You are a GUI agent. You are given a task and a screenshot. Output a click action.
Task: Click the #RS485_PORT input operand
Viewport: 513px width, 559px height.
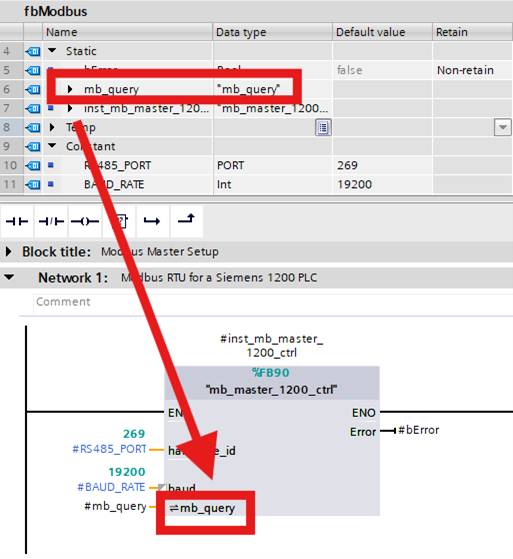click(x=109, y=449)
